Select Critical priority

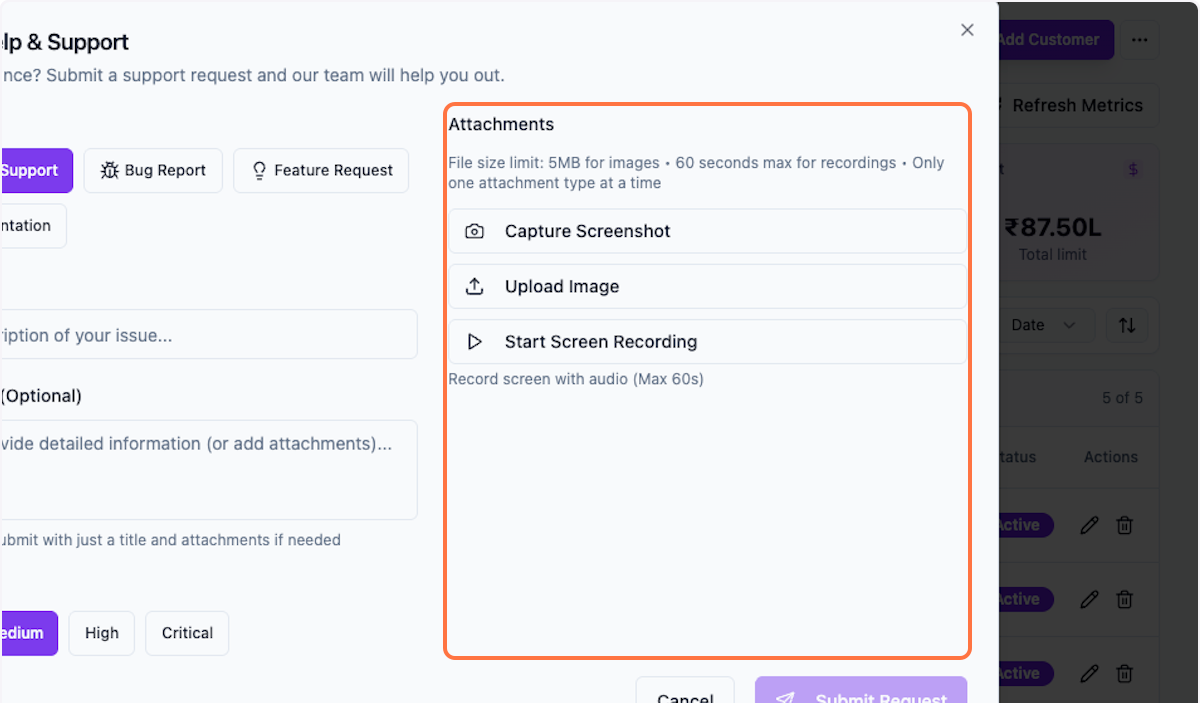[x=187, y=633]
